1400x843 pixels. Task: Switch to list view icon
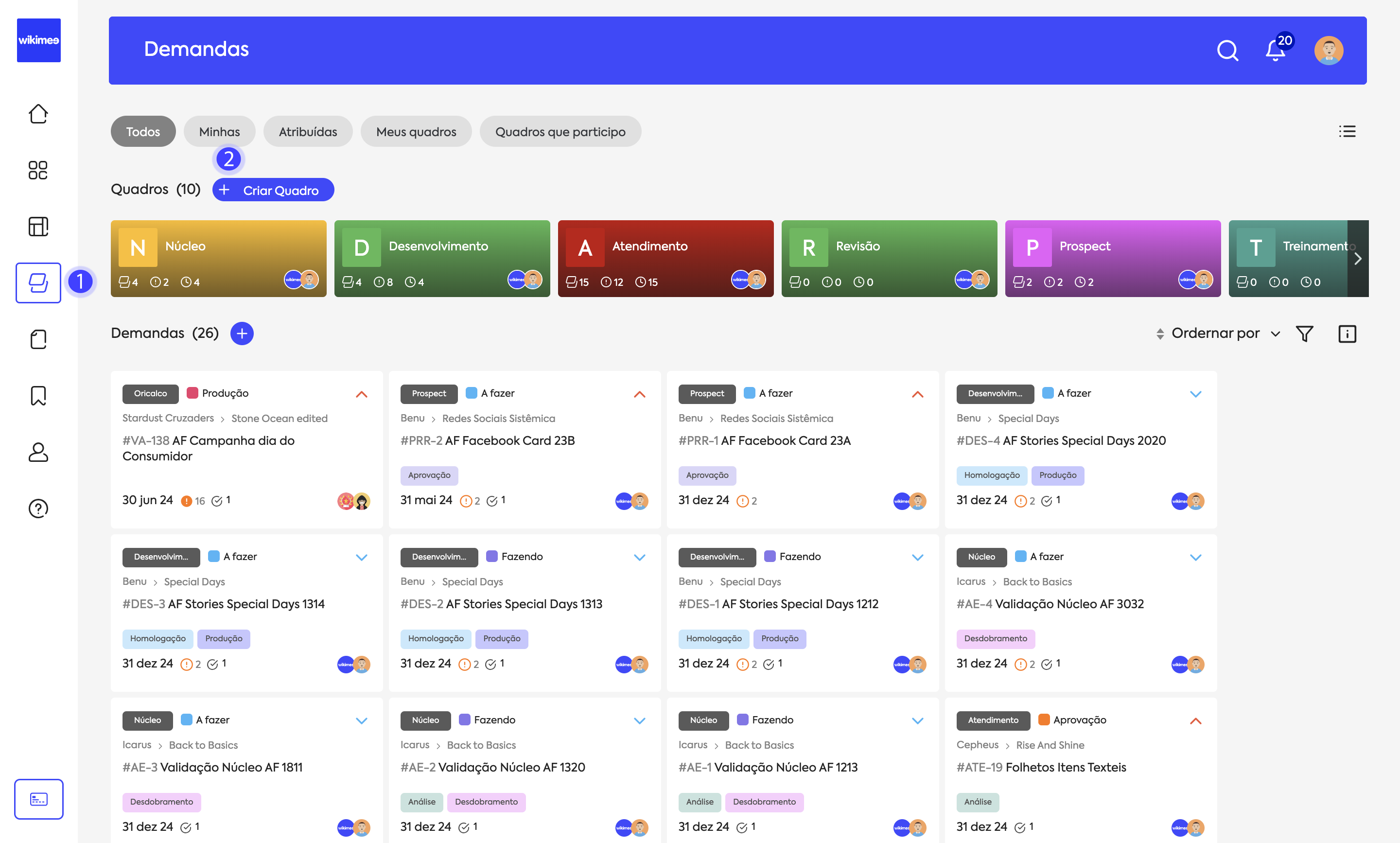[x=1347, y=132]
